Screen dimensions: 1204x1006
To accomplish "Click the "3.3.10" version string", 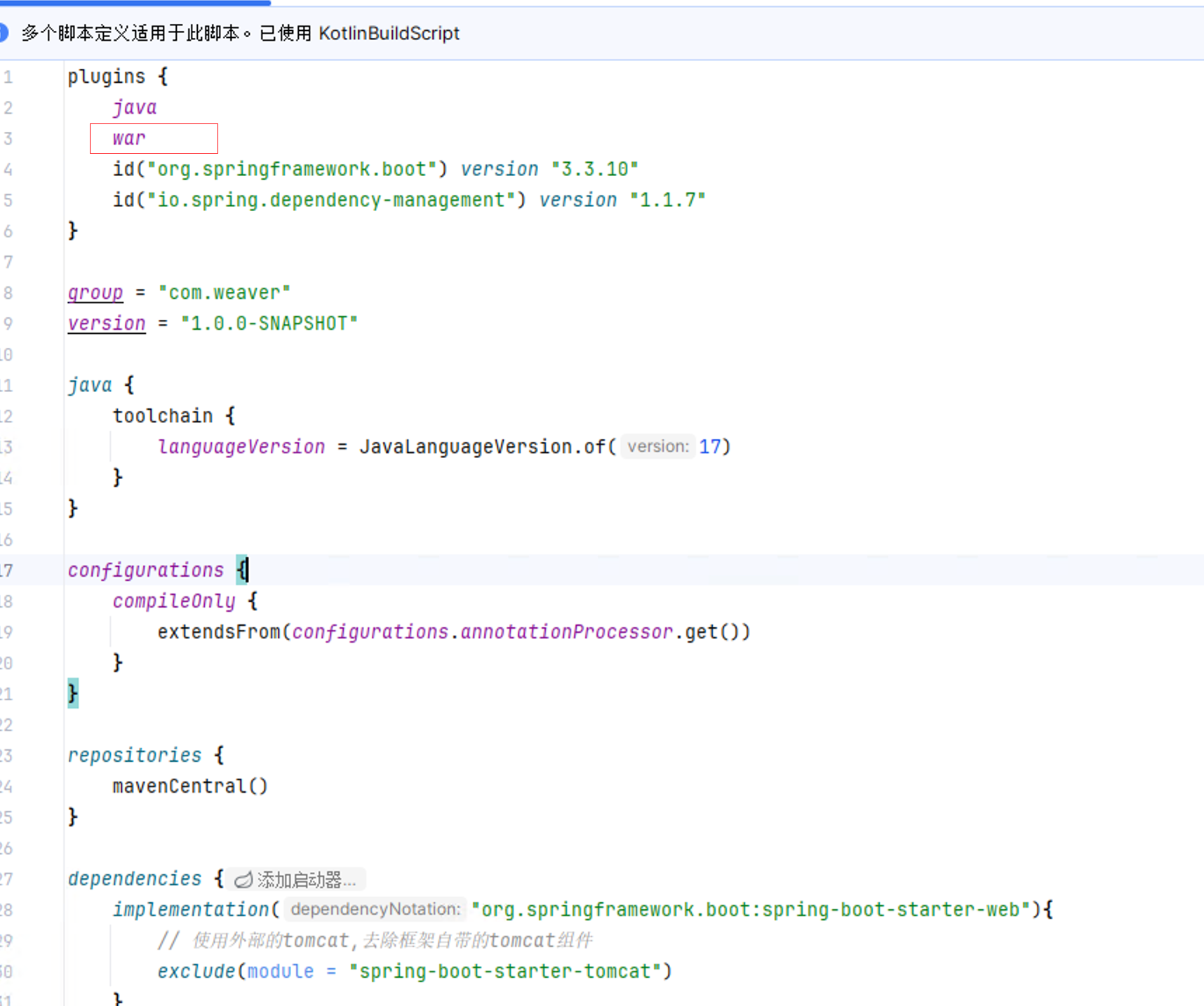I will point(594,169).
